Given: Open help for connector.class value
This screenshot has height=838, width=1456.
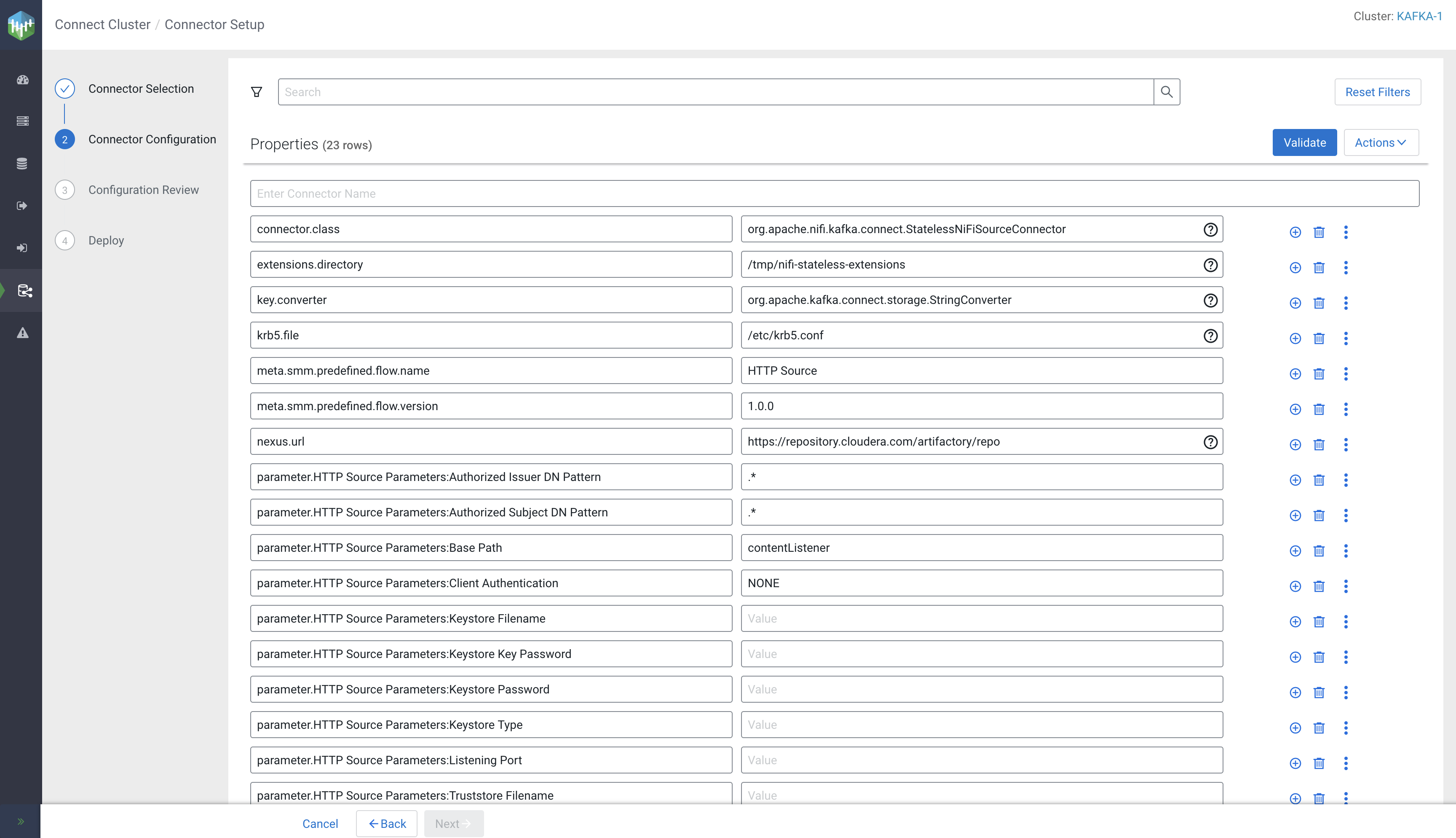Looking at the screenshot, I should (1210, 230).
